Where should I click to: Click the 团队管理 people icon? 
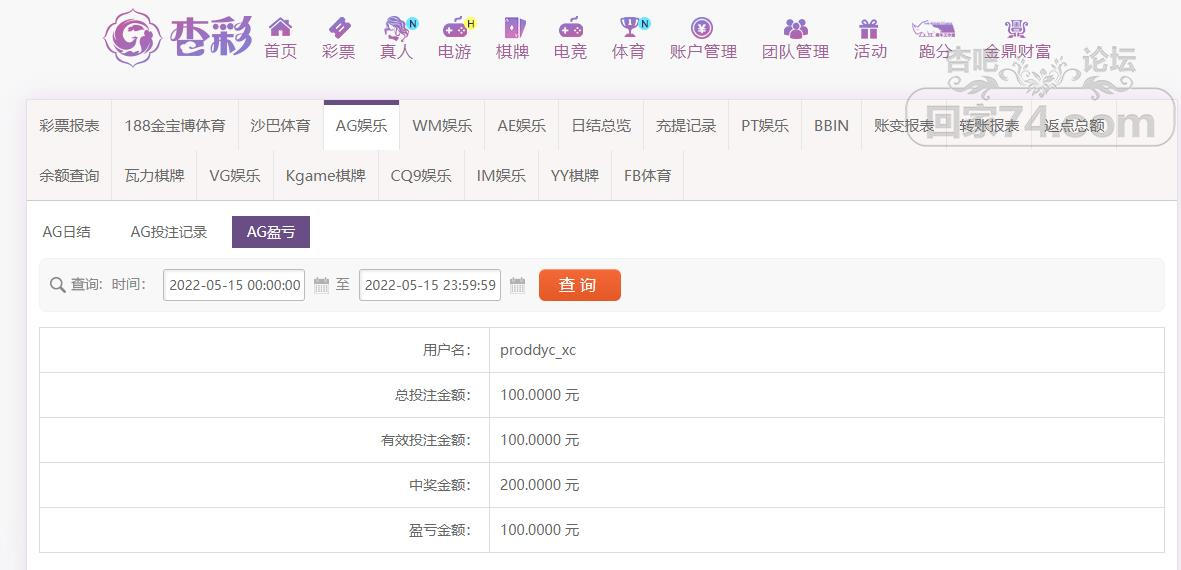tap(795, 28)
